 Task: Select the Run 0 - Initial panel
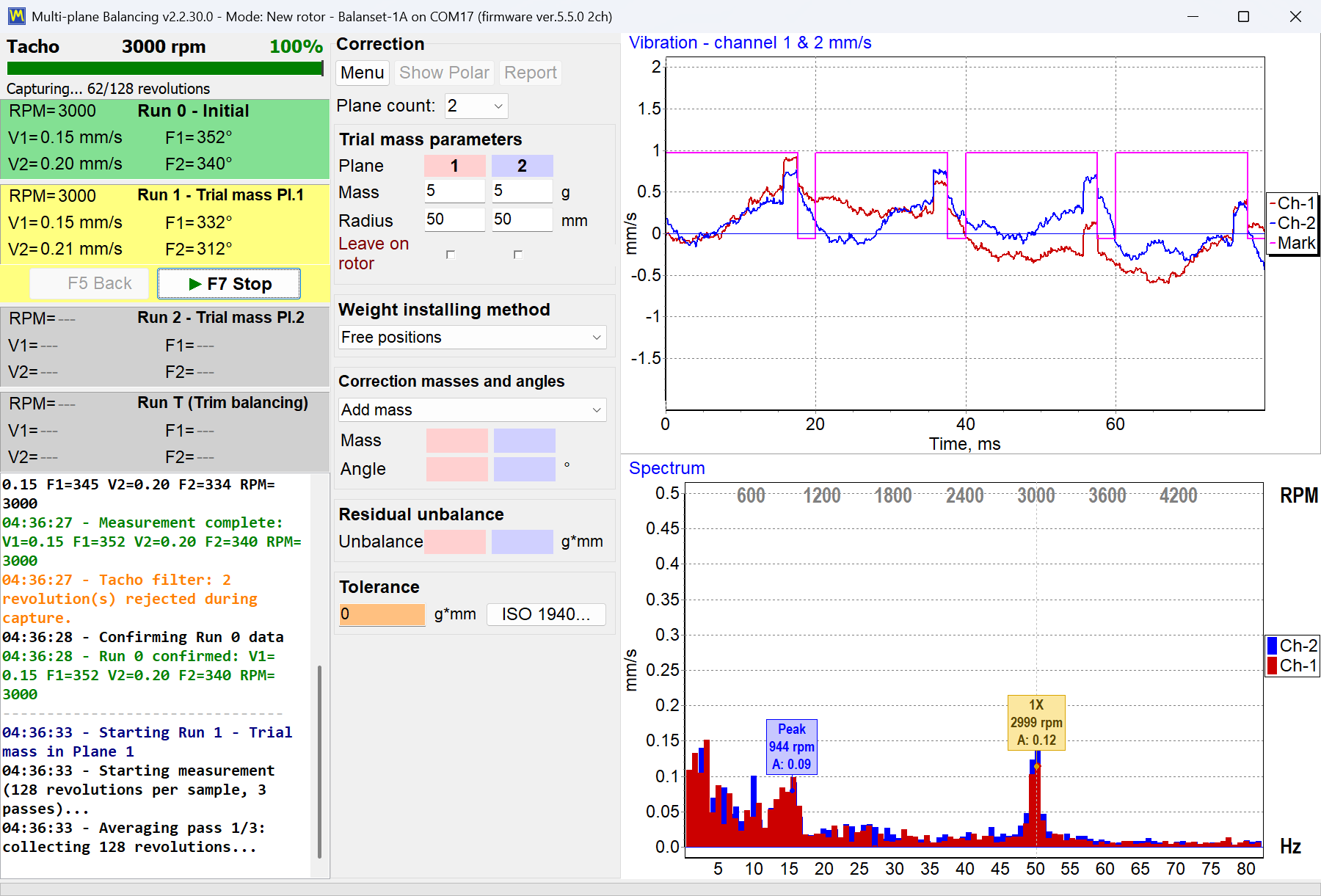tap(164, 139)
